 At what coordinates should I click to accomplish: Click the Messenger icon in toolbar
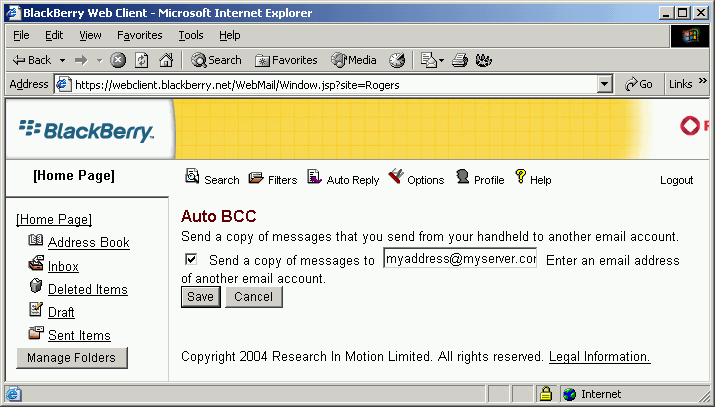point(484,60)
